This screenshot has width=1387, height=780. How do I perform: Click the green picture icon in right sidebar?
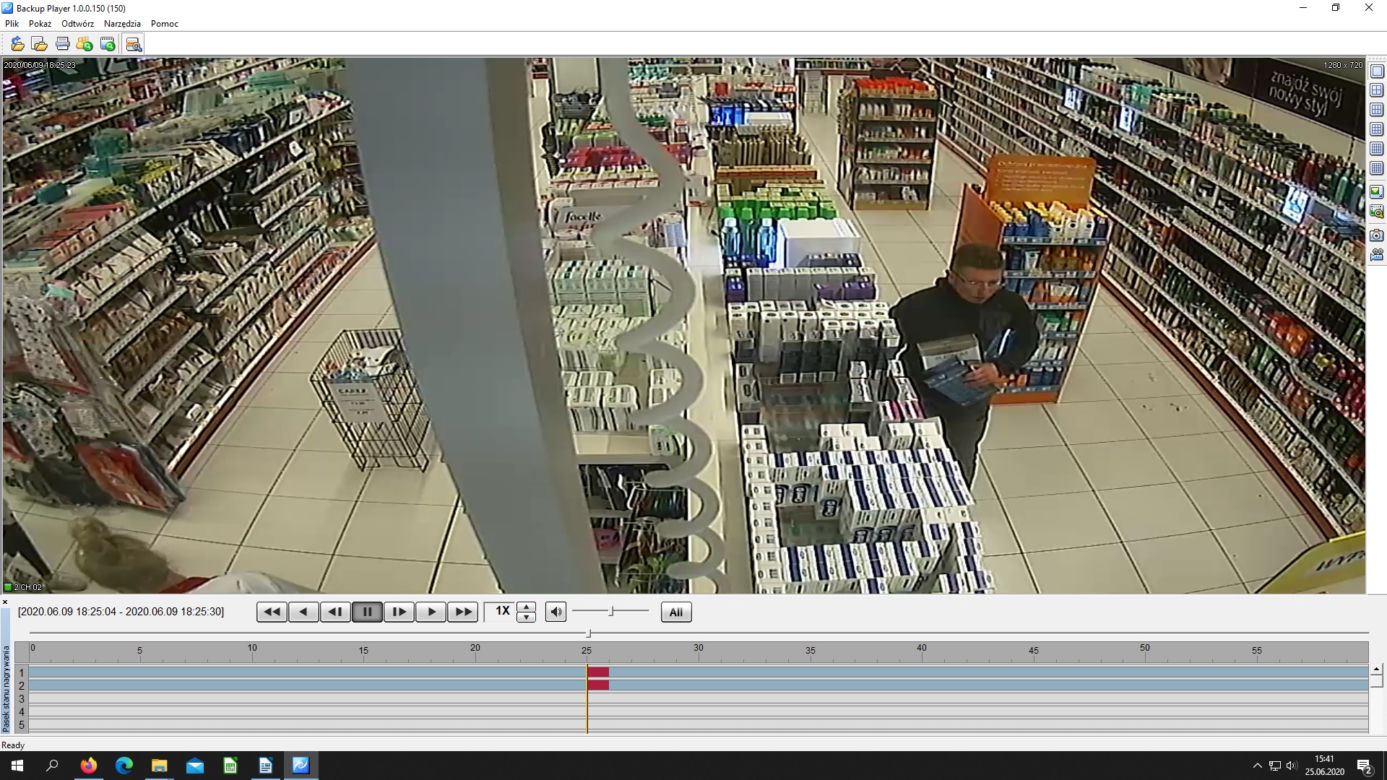click(x=1377, y=192)
